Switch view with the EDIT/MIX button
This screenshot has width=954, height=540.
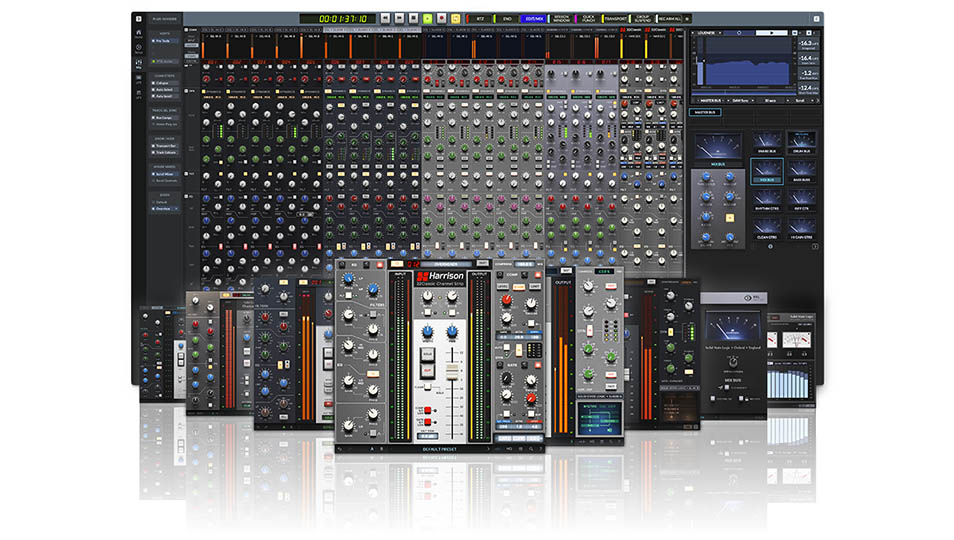tap(534, 19)
